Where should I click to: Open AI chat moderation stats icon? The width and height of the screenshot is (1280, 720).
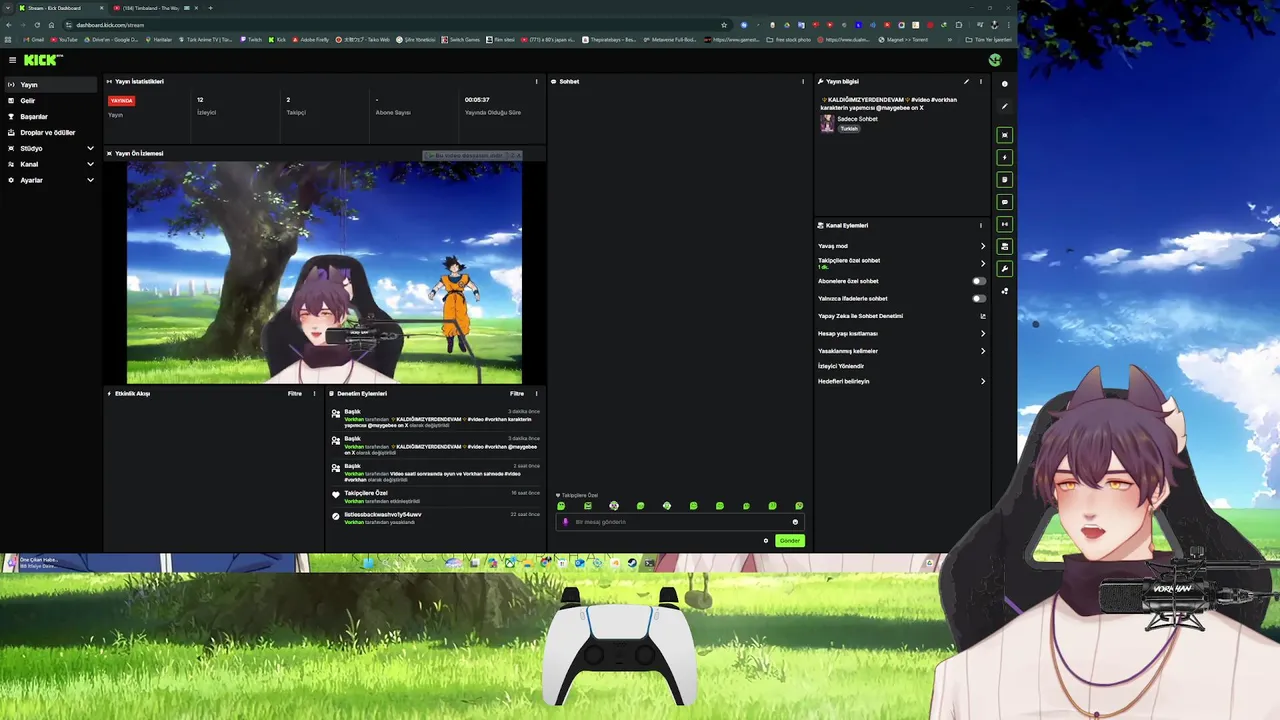[983, 316]
